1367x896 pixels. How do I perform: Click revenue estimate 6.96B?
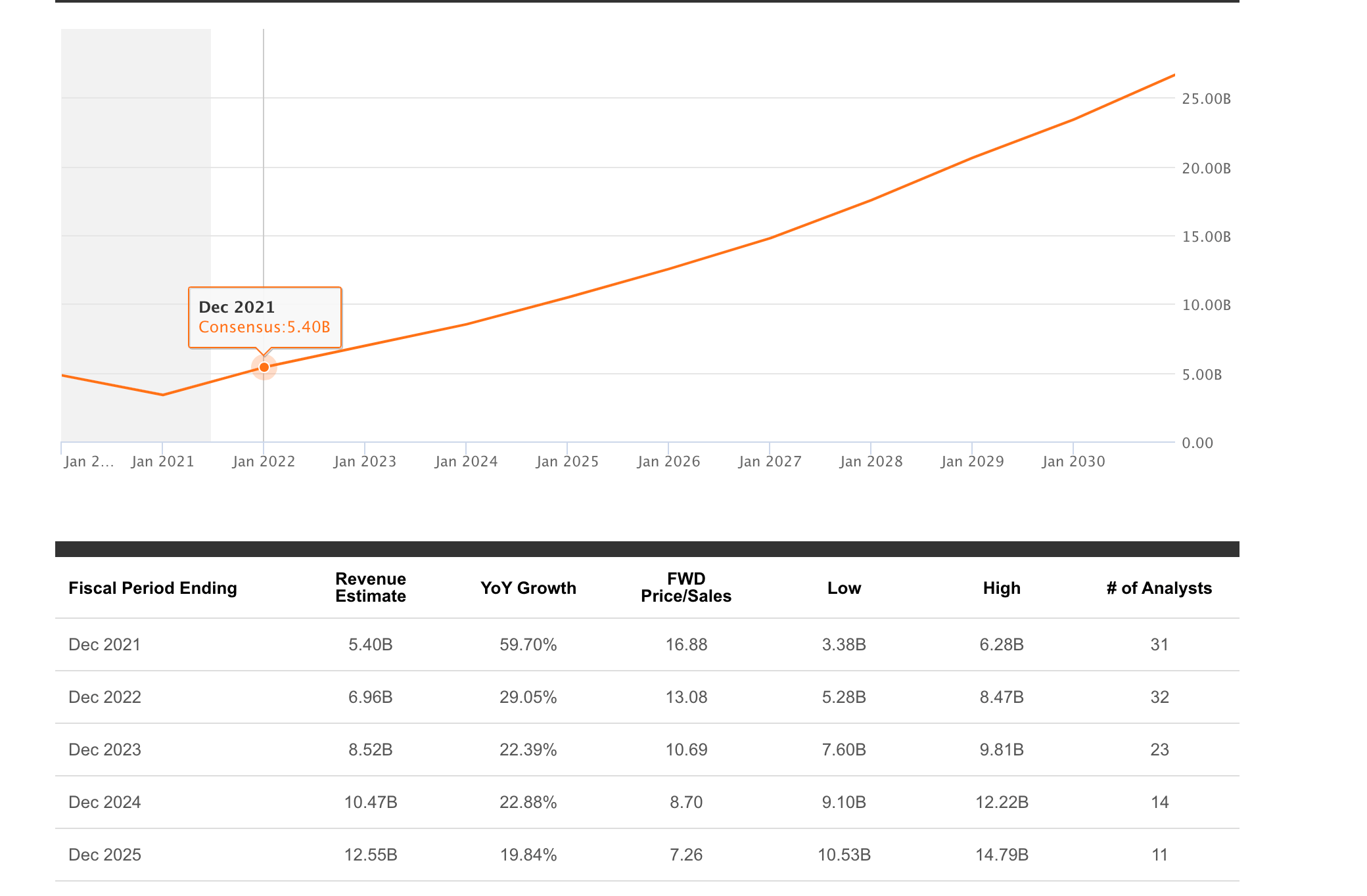[371, 697]
